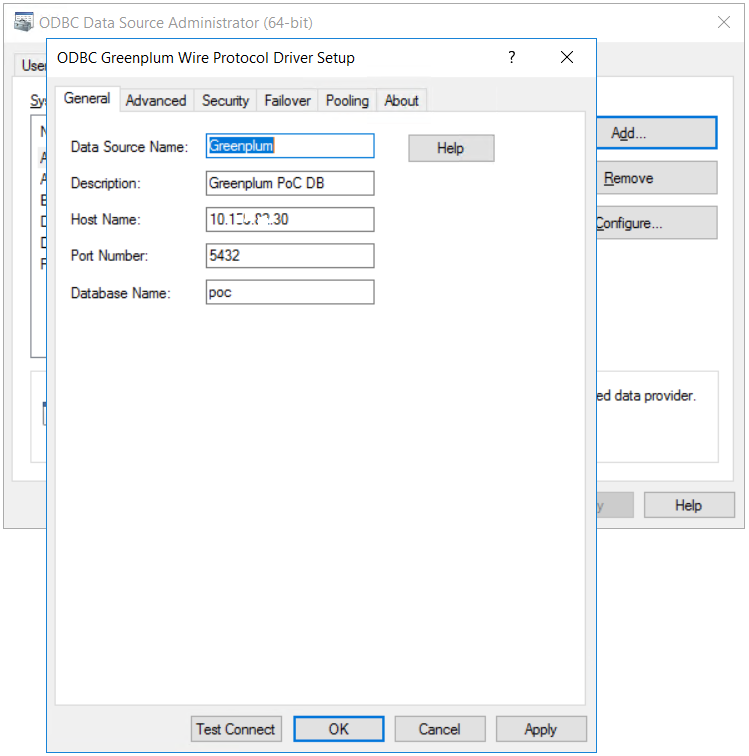Switch to the General tab

[x=87, y=99]
